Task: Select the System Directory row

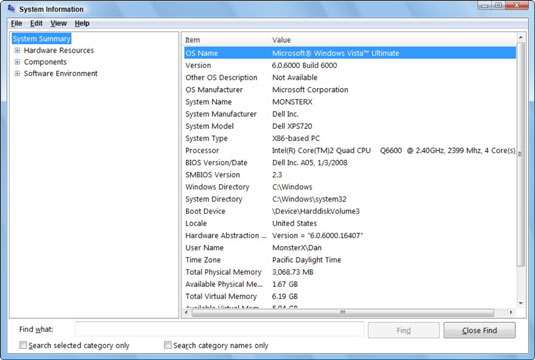Action: tap(350, 199)
